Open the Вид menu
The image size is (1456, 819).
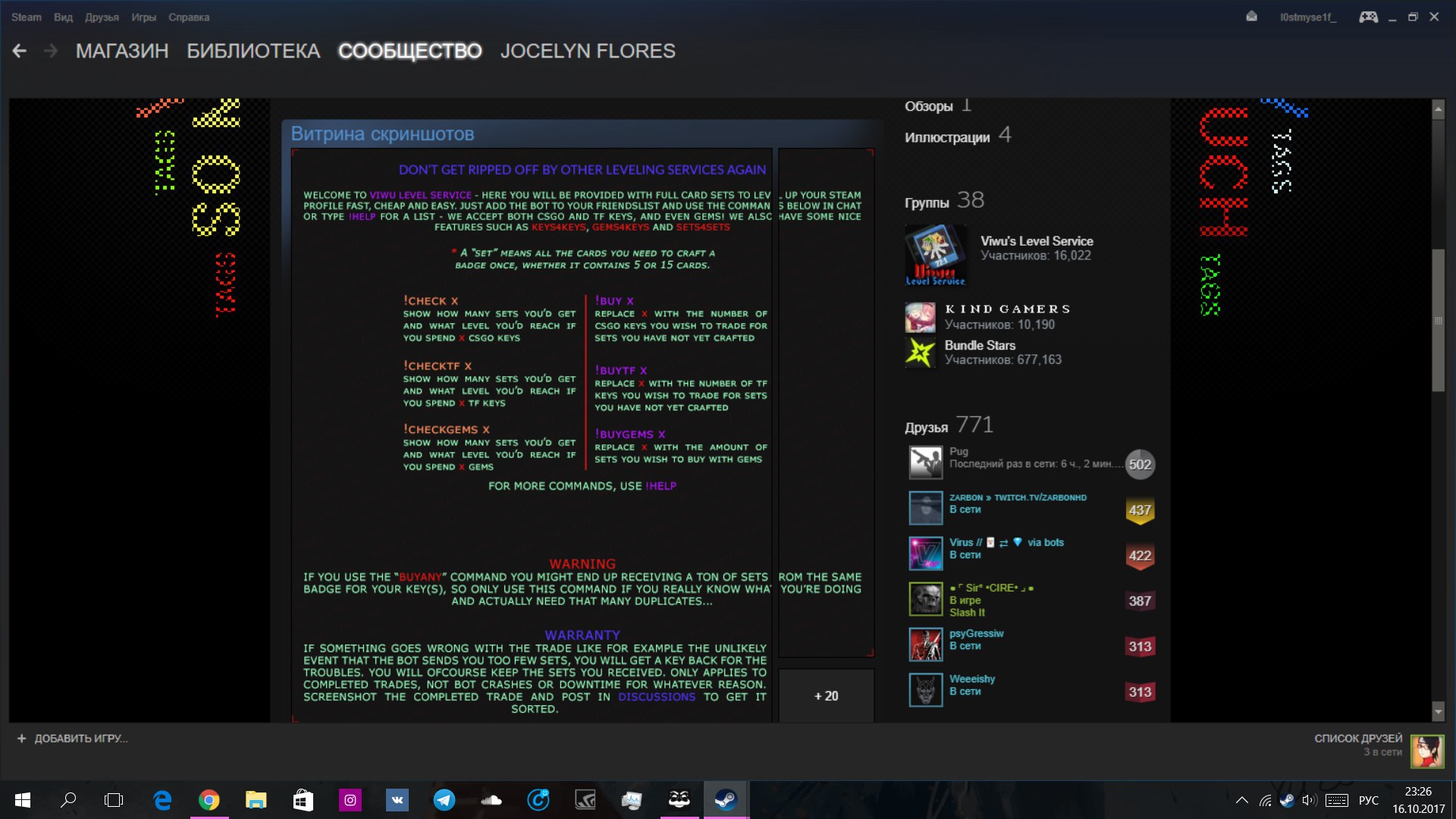pyautogui.click(x=63, y=17)
